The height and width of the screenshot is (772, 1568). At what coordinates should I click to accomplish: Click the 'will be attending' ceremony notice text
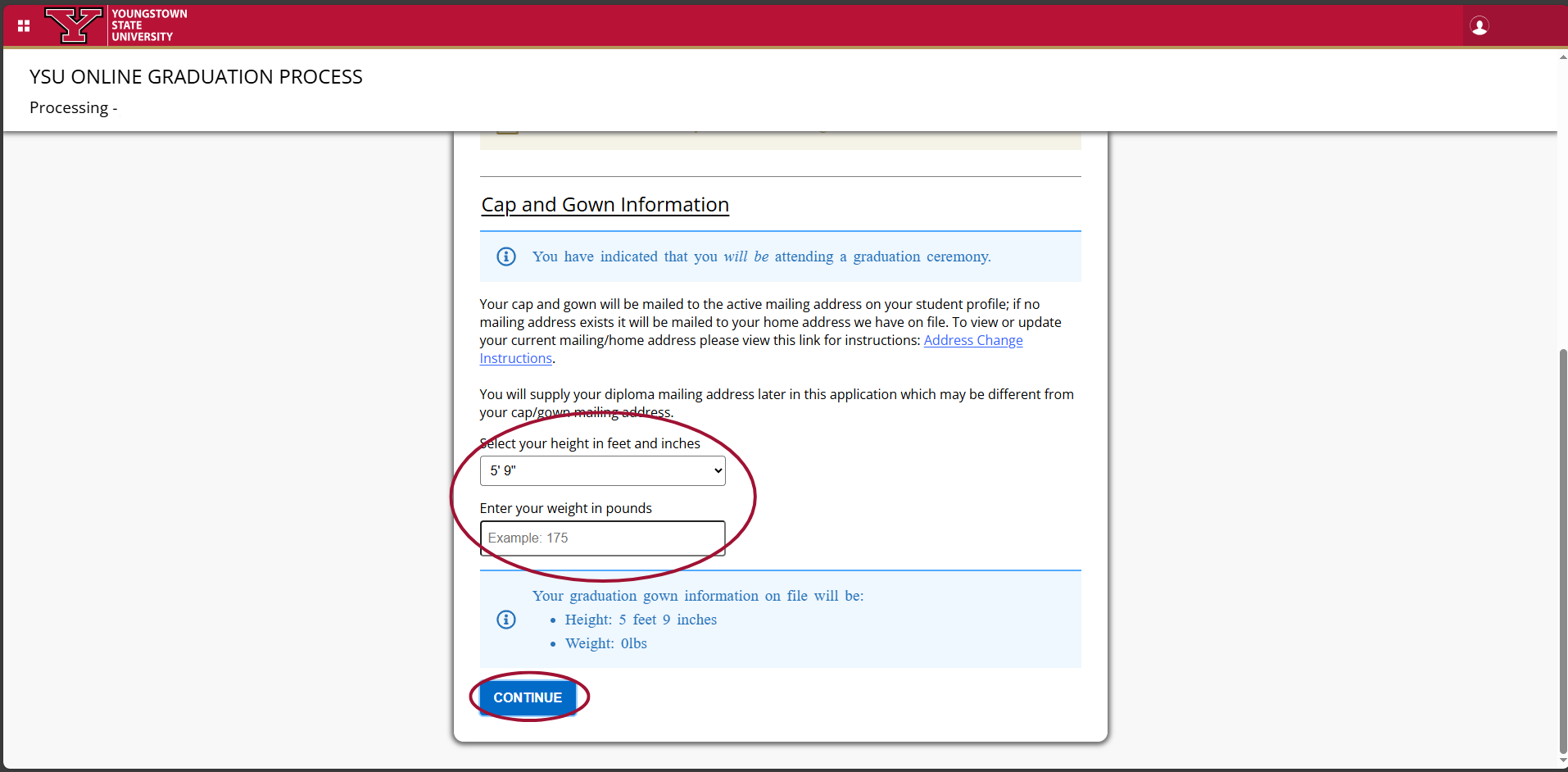[x=761, y=257]
